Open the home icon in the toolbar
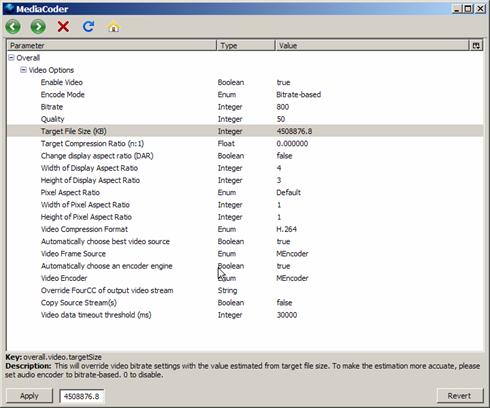Viewport: 490px width, 408px height. pos(113,27)
